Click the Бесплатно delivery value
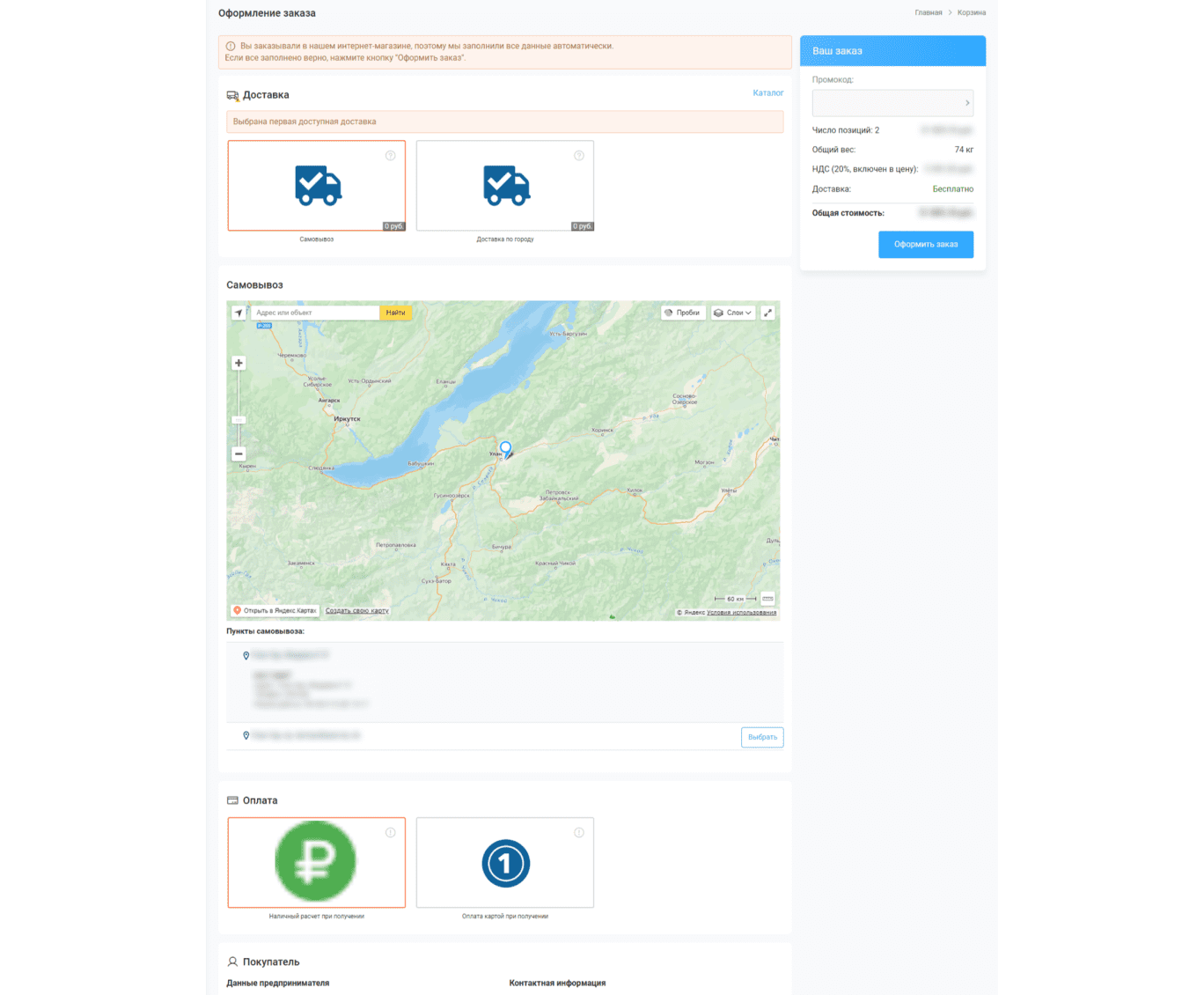1204x995 pixels. [952, 189]
